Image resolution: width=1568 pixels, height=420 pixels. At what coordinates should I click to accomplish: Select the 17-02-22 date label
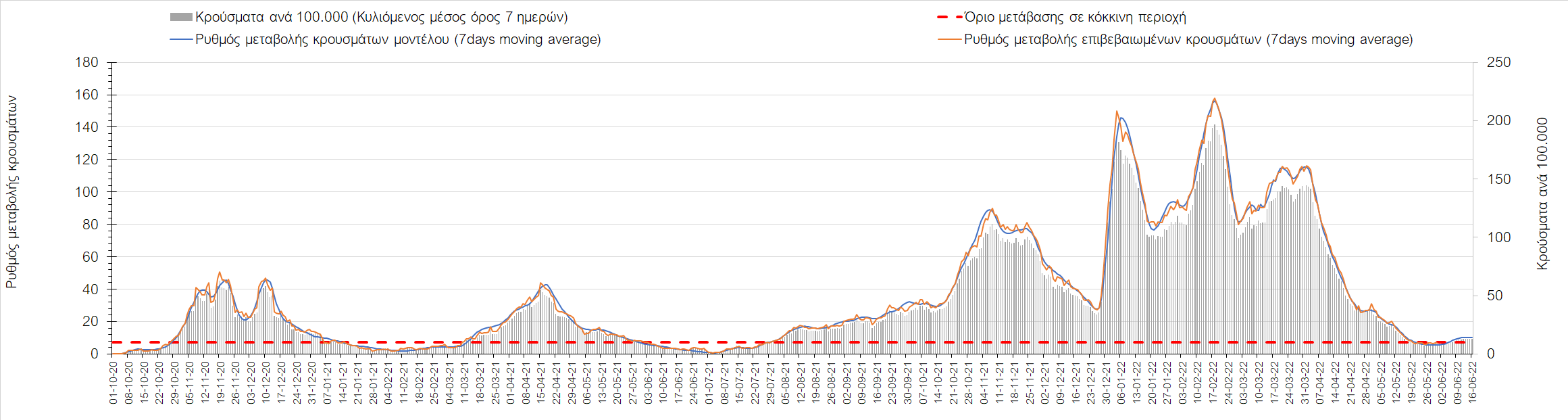point(1213,382)
